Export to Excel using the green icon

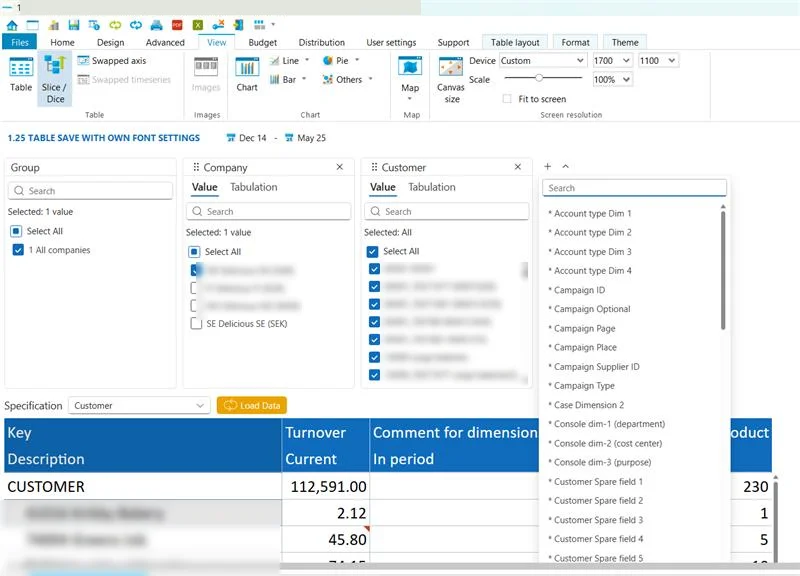click(198, 25)
